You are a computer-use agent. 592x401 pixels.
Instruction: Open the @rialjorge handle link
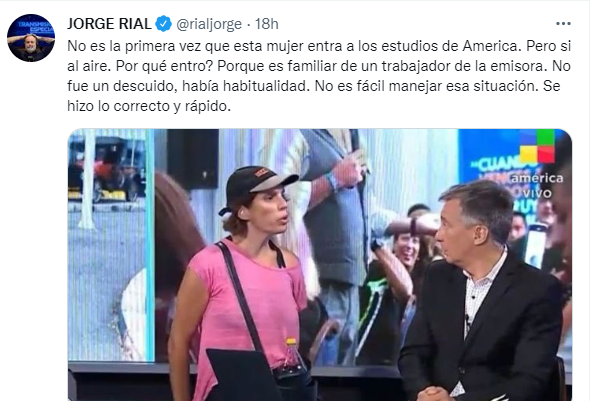point(209,24)
